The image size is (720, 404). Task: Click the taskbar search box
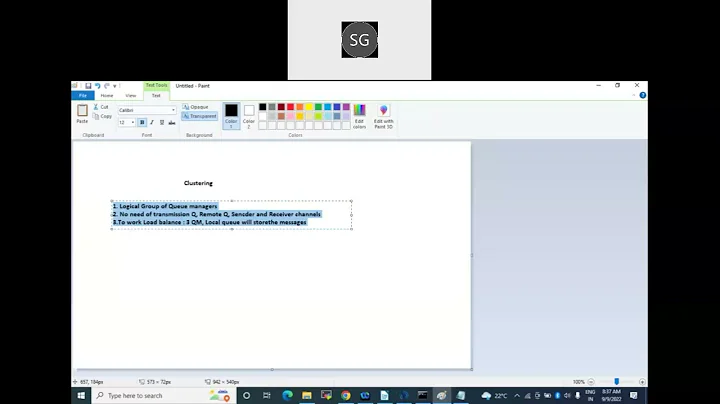pos(163,395)
